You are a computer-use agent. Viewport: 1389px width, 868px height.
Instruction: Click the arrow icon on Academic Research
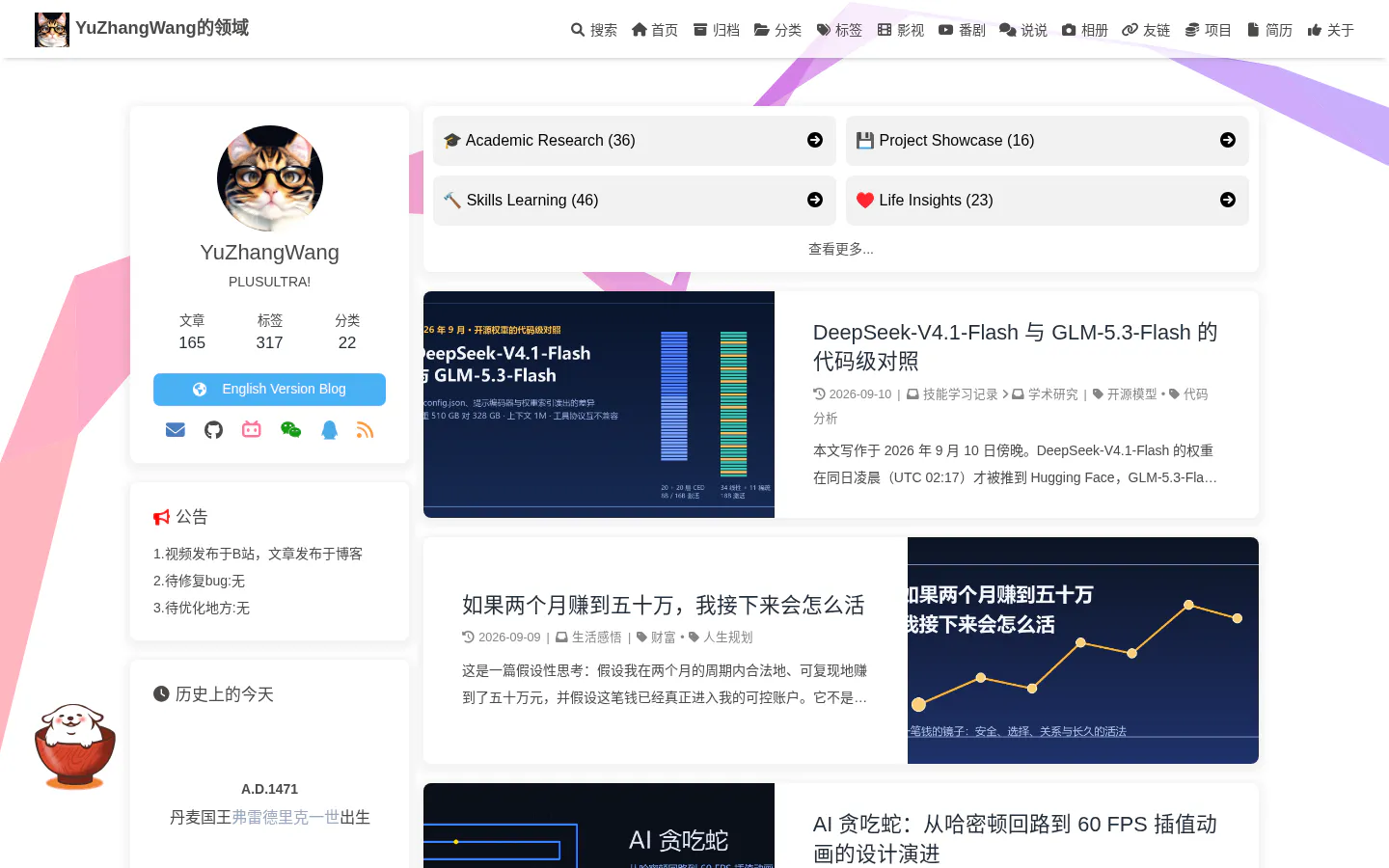(815, 140)
